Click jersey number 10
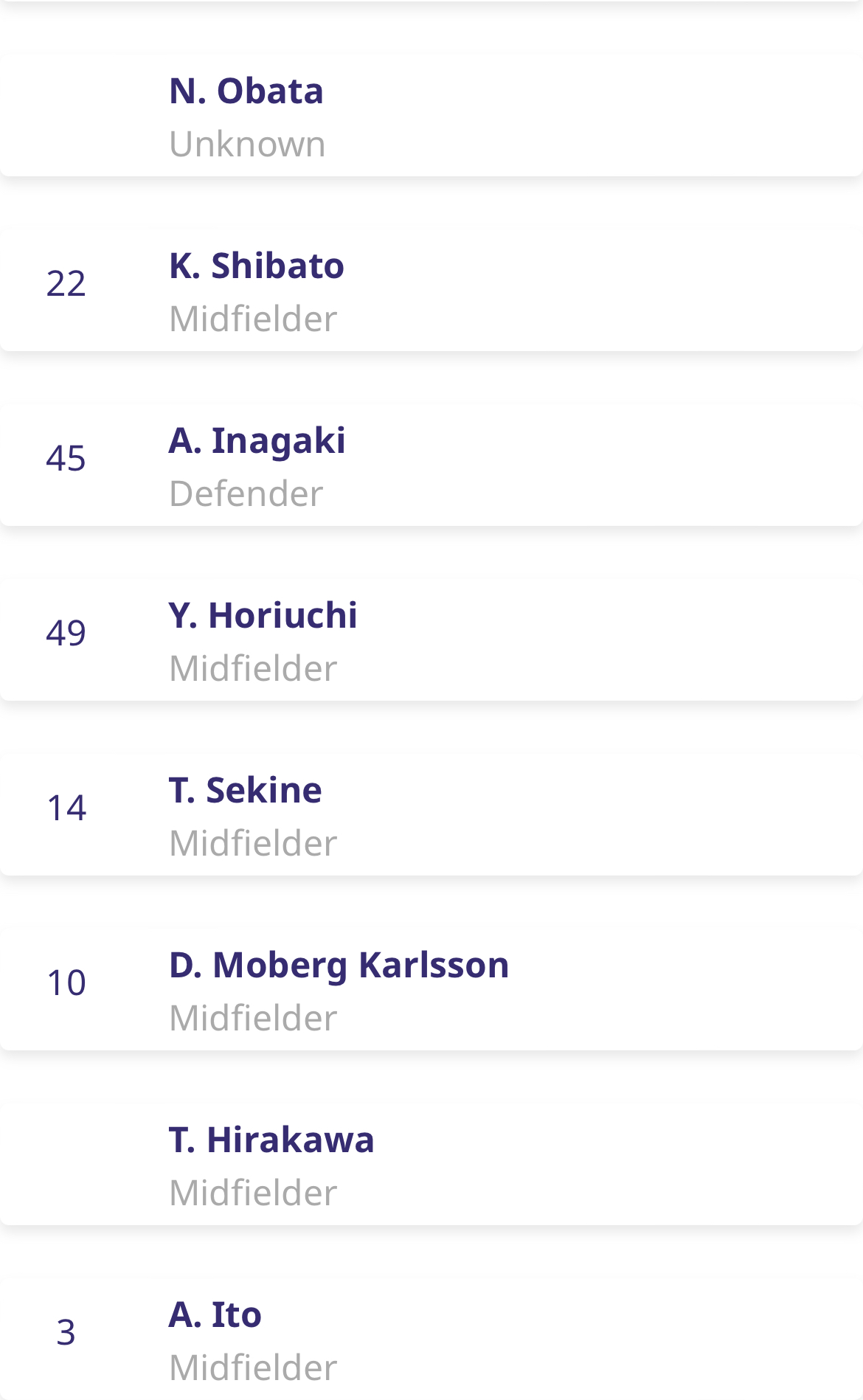The width and height of the screenshot is (863, 1400). [66, 983]
